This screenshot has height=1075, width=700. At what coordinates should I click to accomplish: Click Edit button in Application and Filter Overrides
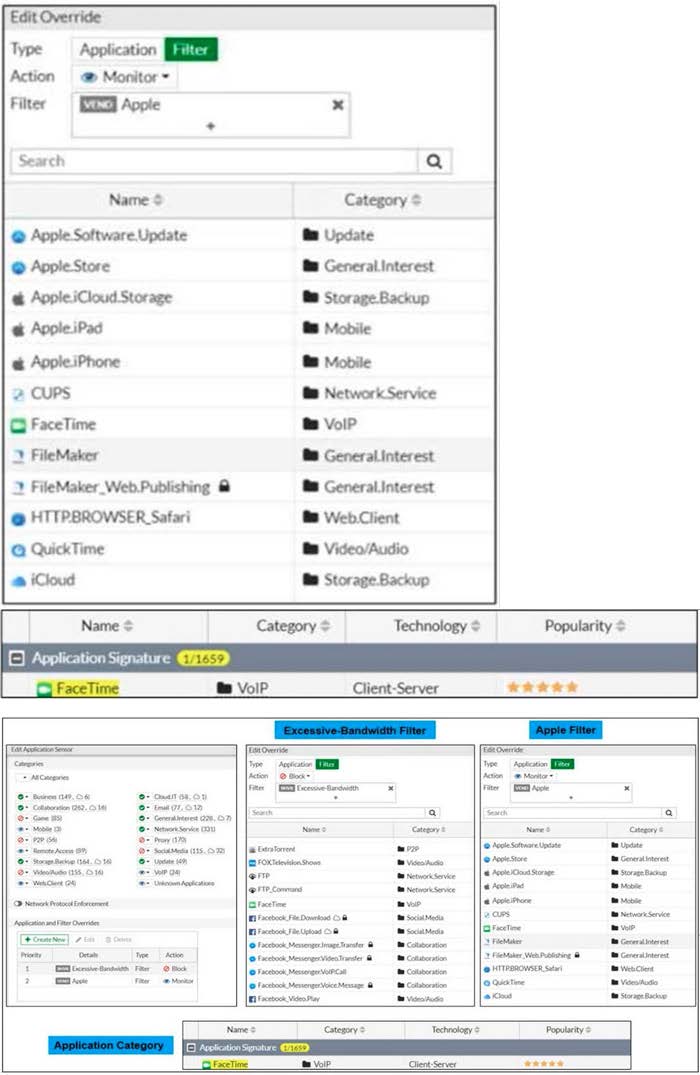tap(85, 939)
